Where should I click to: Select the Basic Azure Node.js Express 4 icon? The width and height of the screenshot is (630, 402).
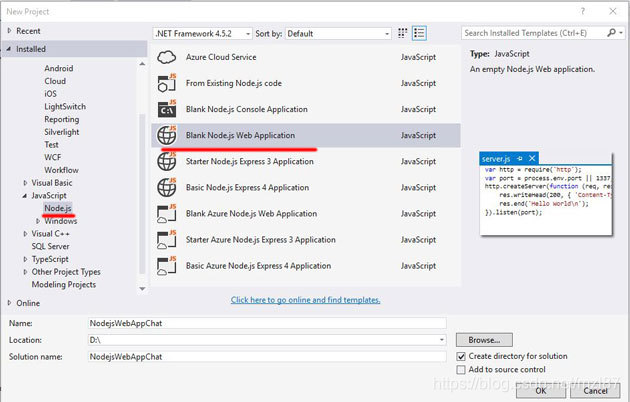[x=166, y=266]
